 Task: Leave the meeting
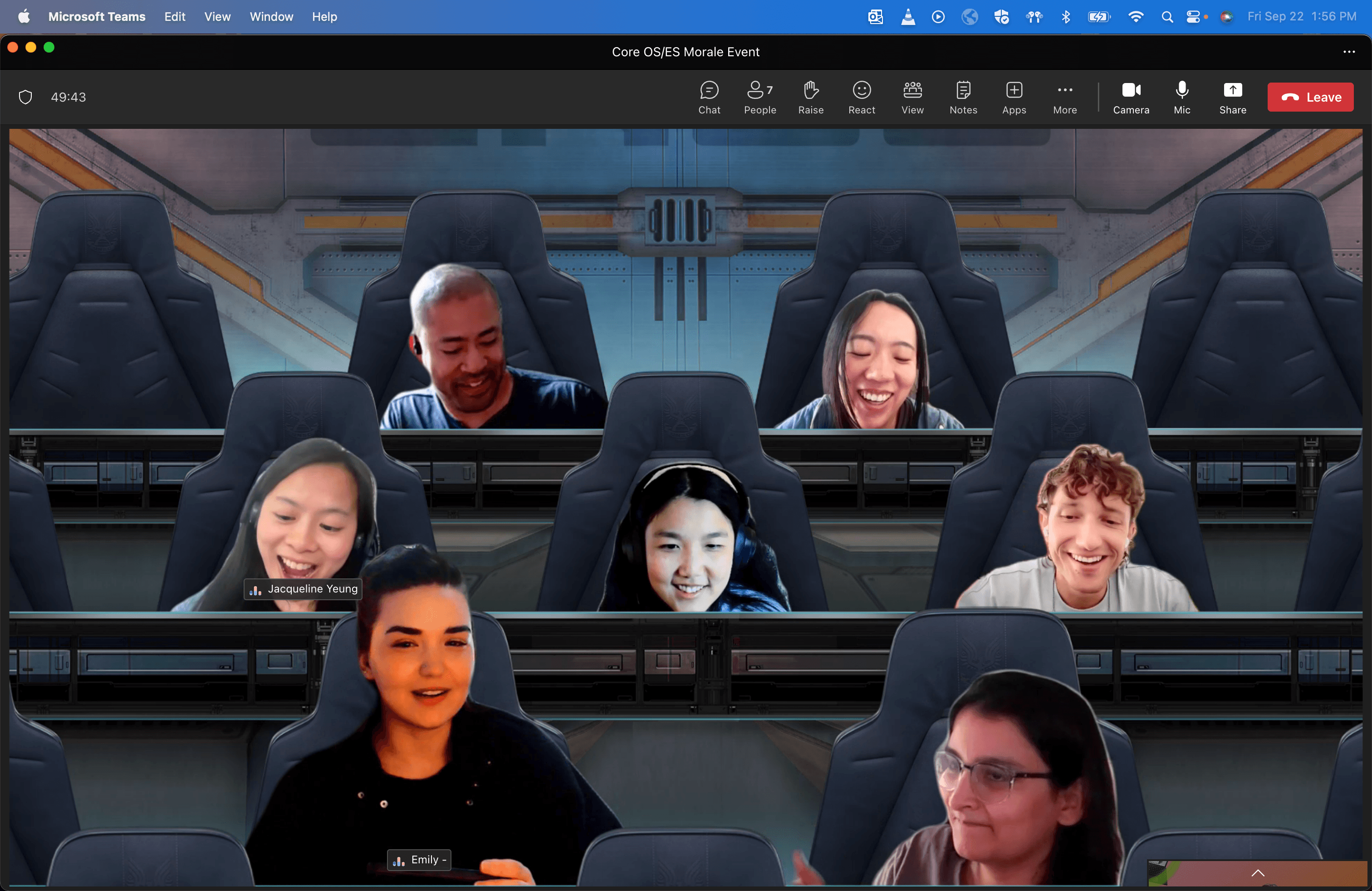[x=1310, y=98]
